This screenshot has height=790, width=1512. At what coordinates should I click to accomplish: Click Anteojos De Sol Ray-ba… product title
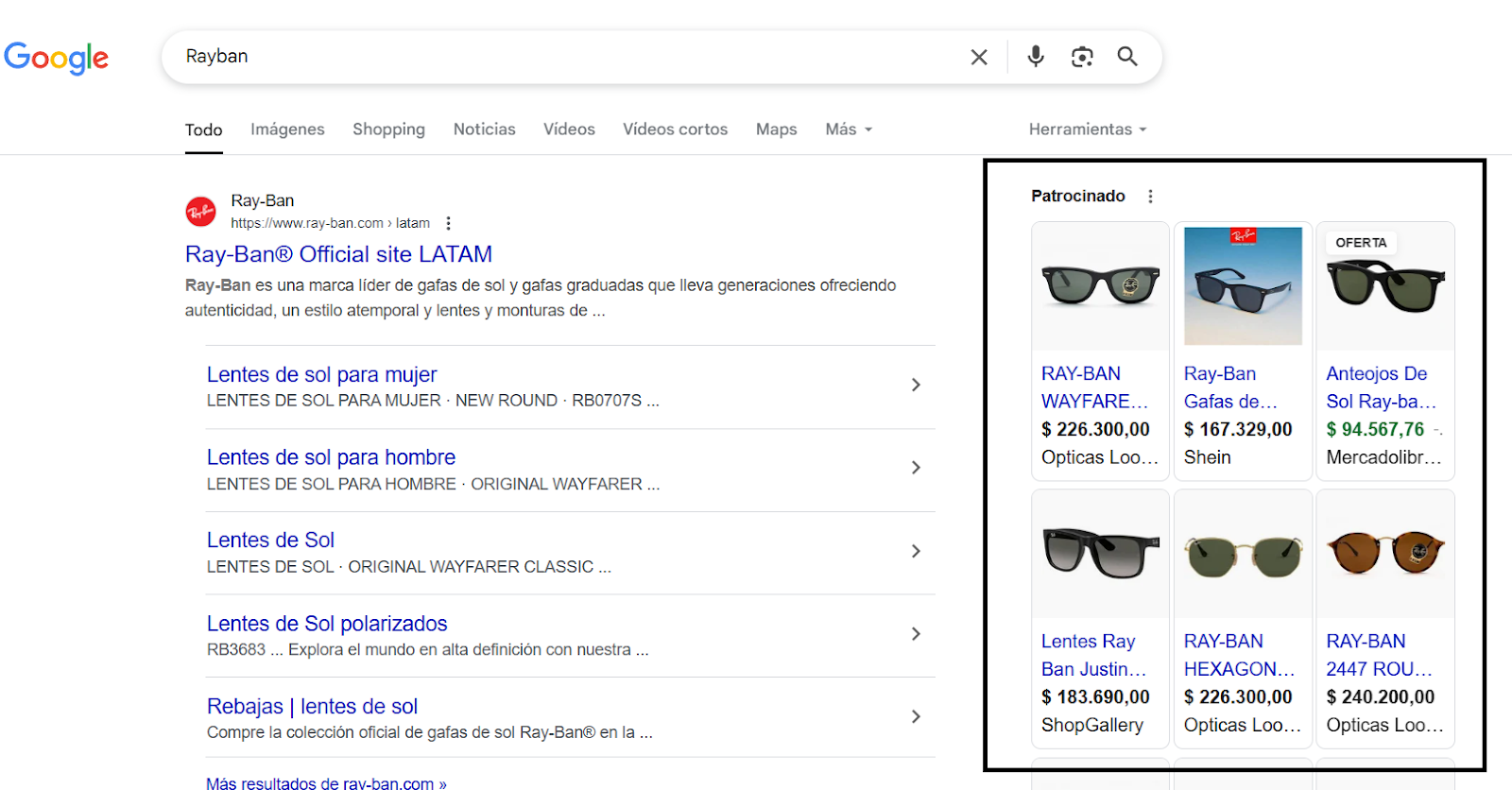(x=1381, y=387)
